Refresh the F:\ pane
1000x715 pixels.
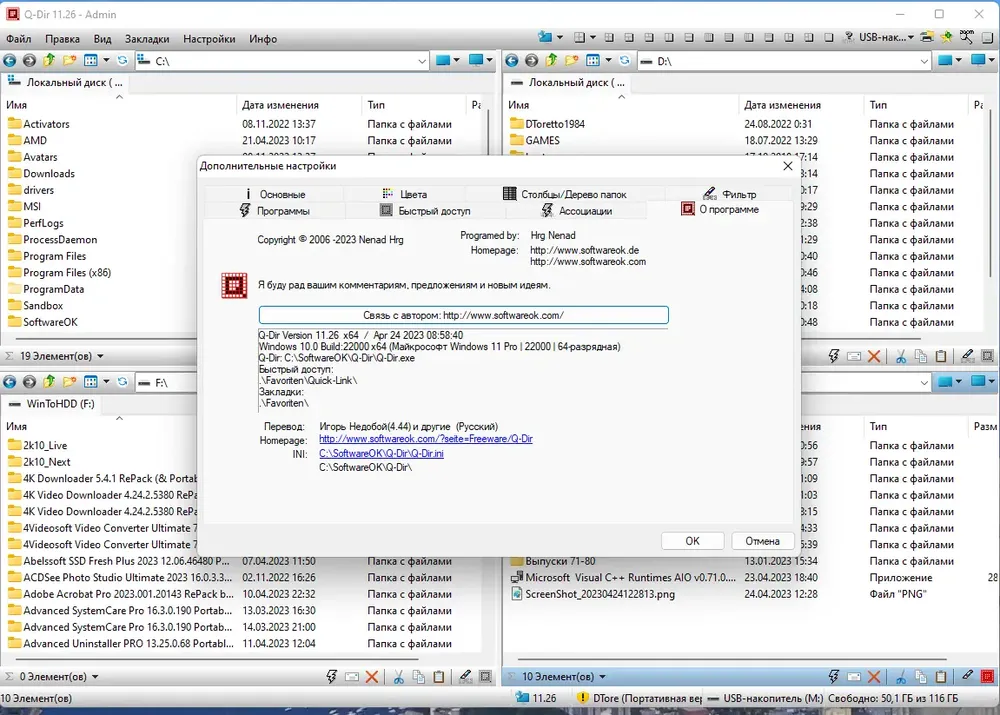(122, 382)
